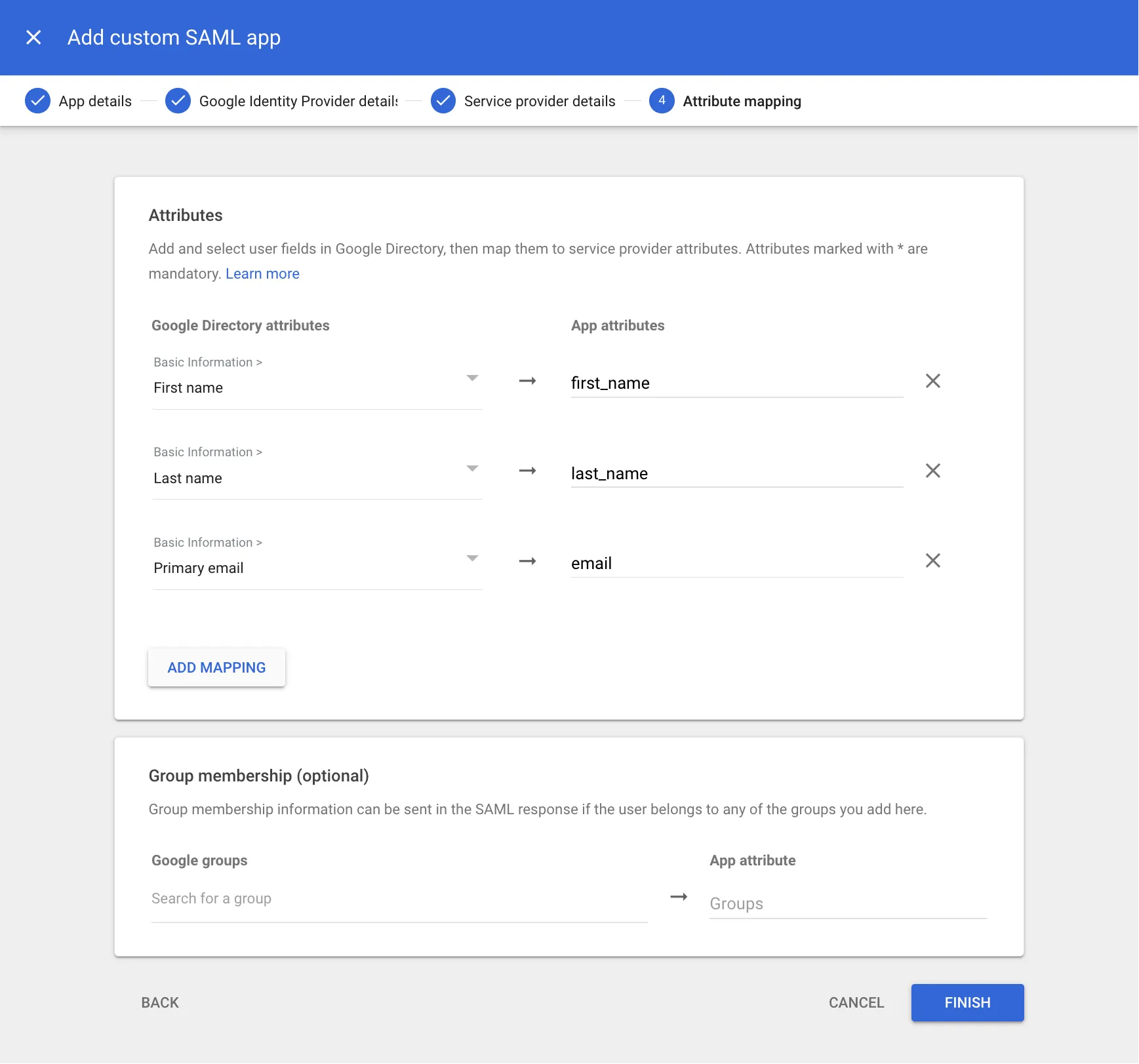Screen dimensions: 1139x1064
Task: Click the Service provider details checkmark icon
Action: [443, 101]
